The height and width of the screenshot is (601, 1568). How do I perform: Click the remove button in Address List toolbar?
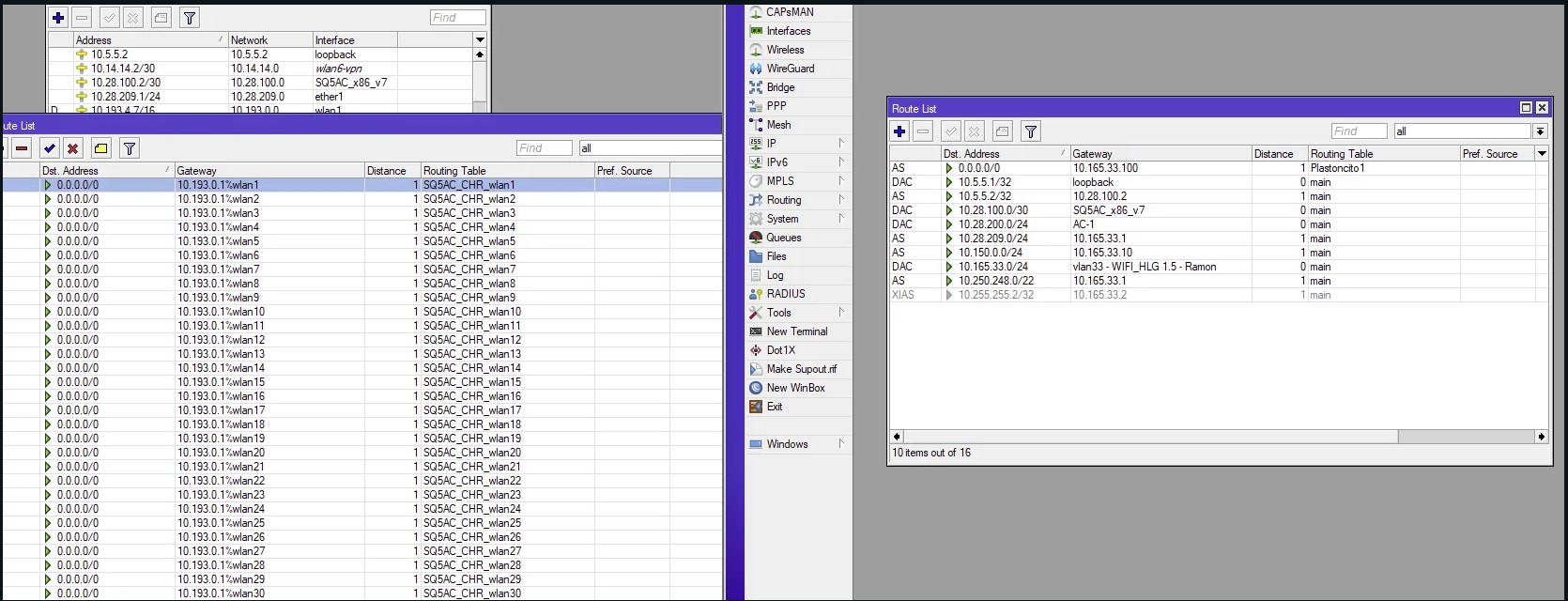[82, 18]
